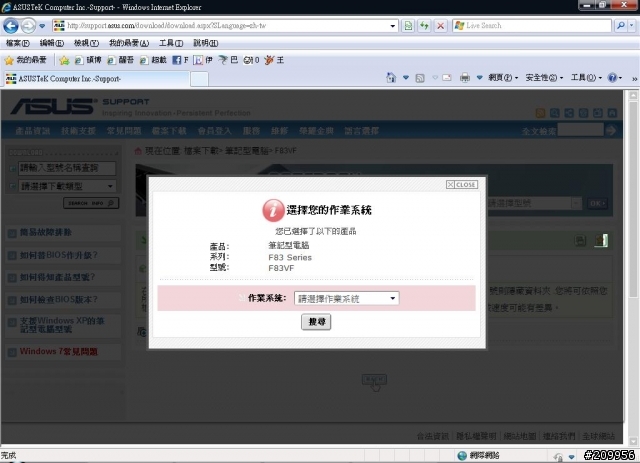Image resolution: width=640 pixels, height=463 pixels.
Task: Close the dialog with the CLOSE button
Action: click(x=462, y=185)
